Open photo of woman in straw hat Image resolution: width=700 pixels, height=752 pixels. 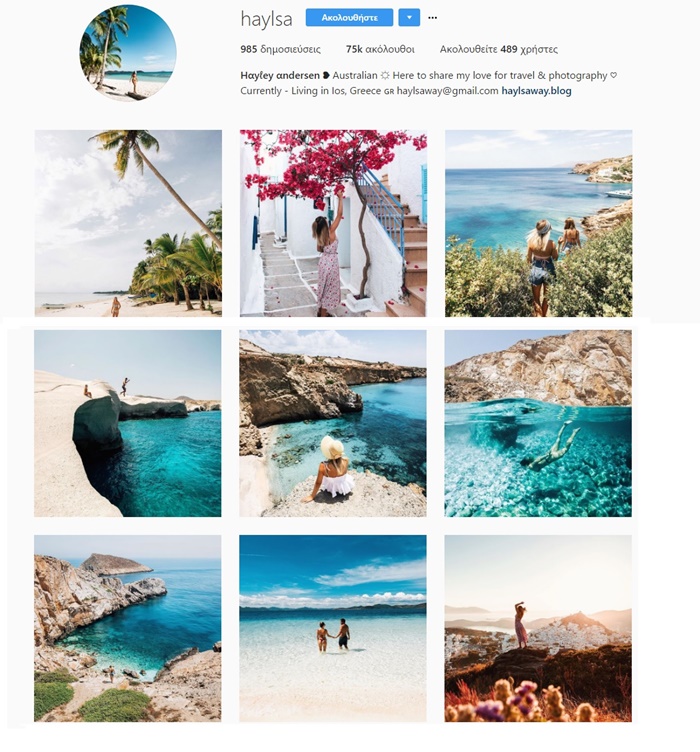tap(333, 423)
